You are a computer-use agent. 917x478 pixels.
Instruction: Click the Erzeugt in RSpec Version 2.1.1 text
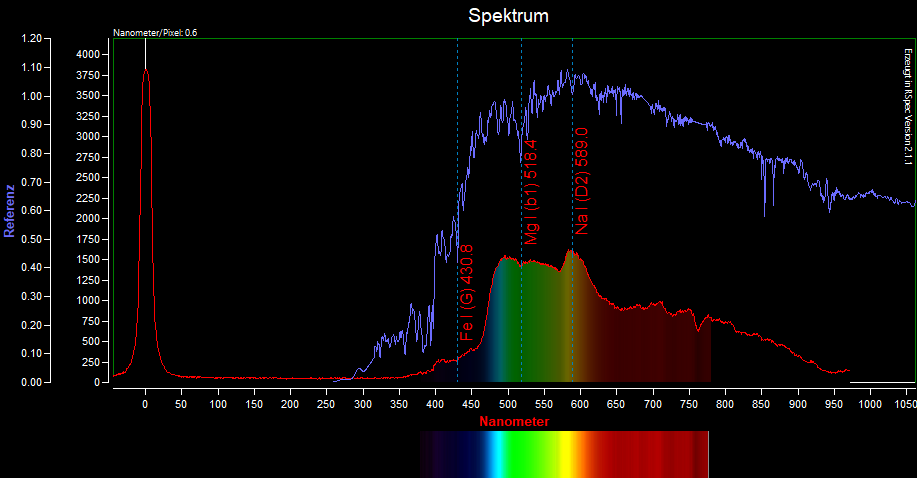tap(908, 107)
